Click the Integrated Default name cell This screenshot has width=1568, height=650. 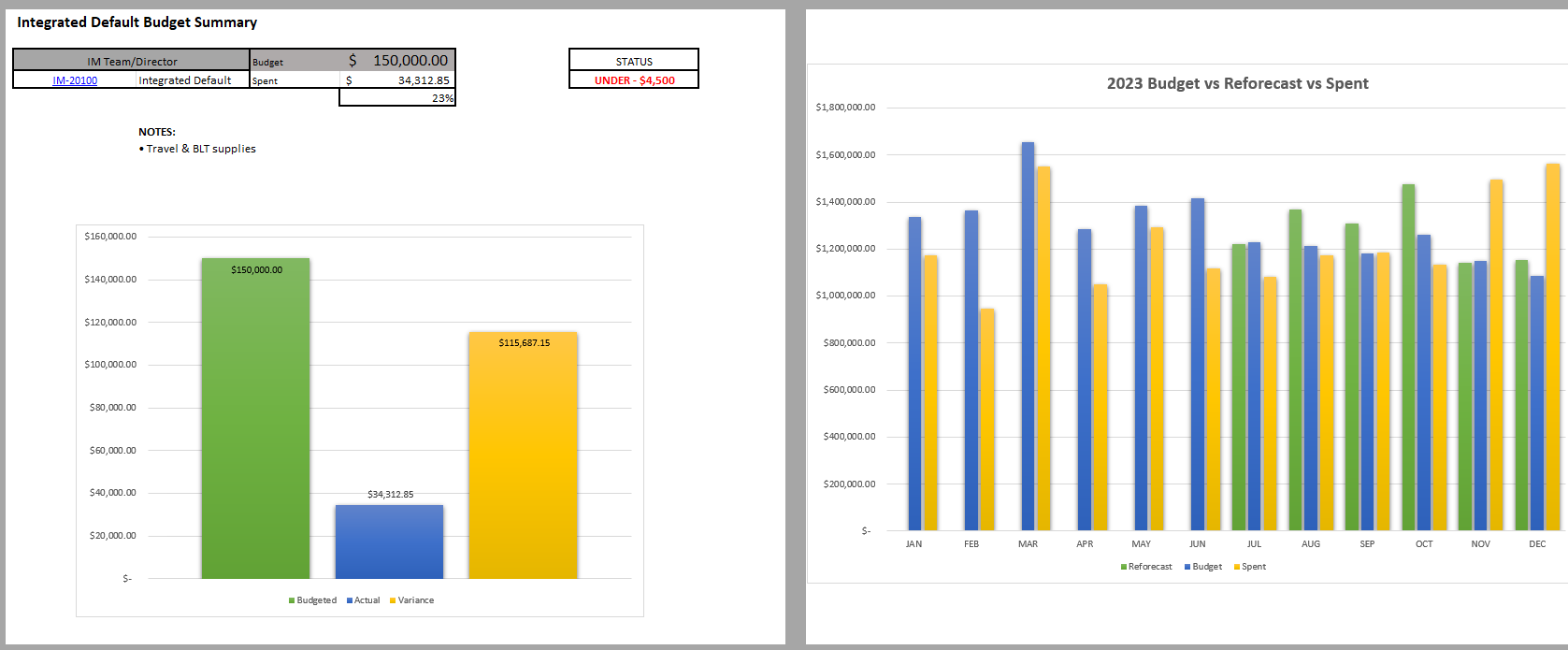(185, 80)
